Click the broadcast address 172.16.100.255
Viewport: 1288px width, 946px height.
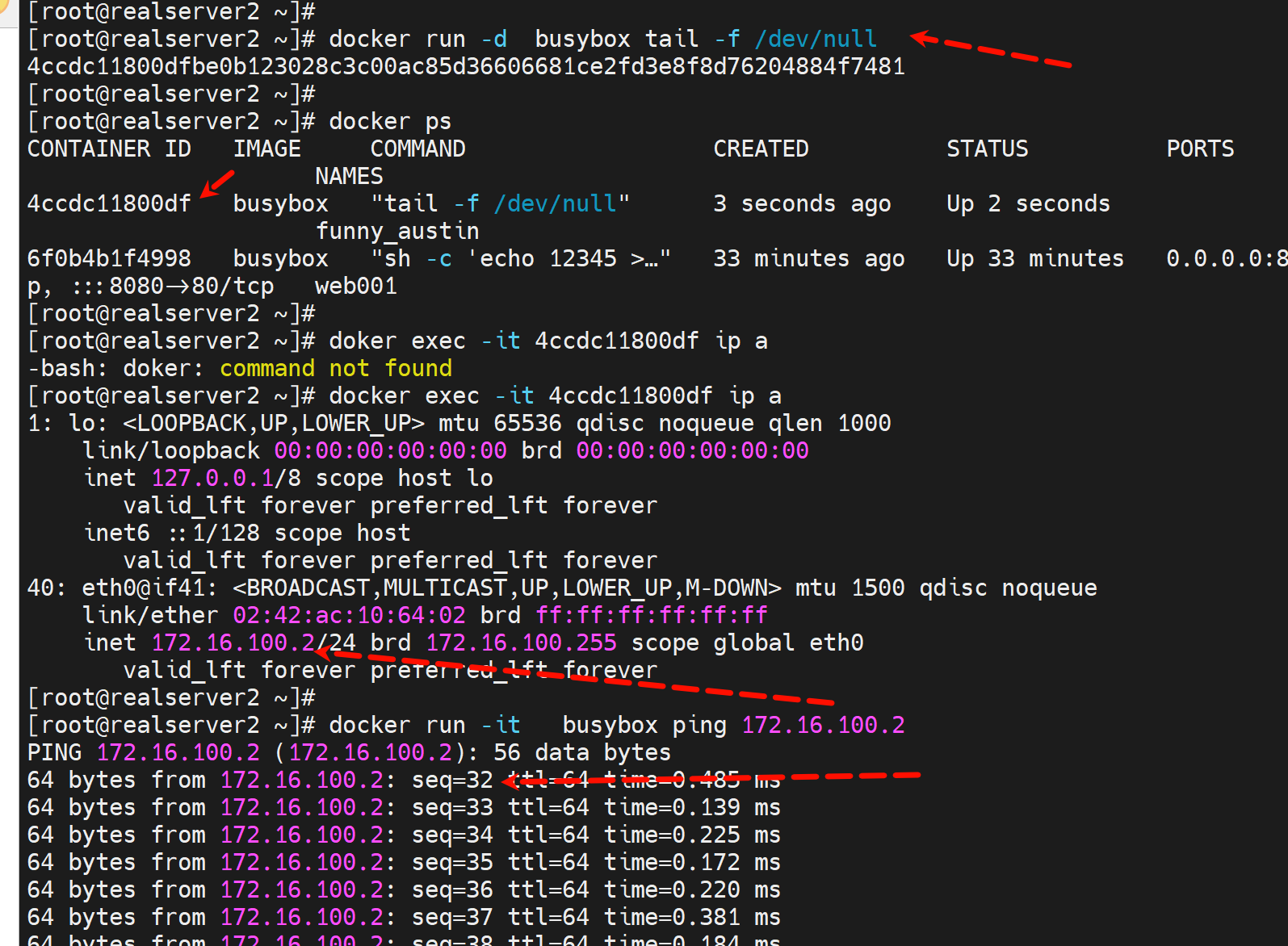[521, 643]
